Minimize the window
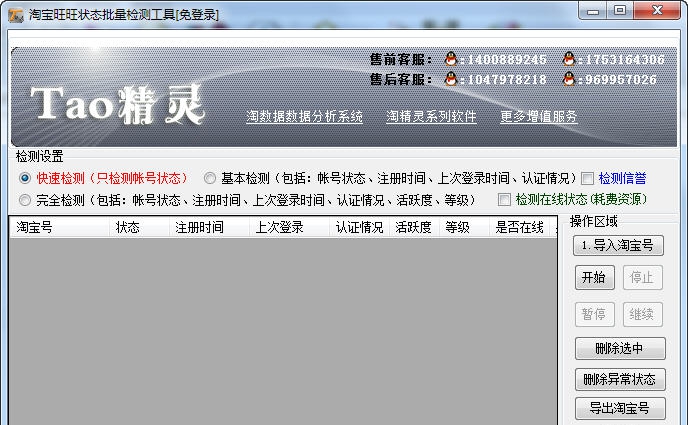This screenshot has width=688, height=425. point(592,11)
